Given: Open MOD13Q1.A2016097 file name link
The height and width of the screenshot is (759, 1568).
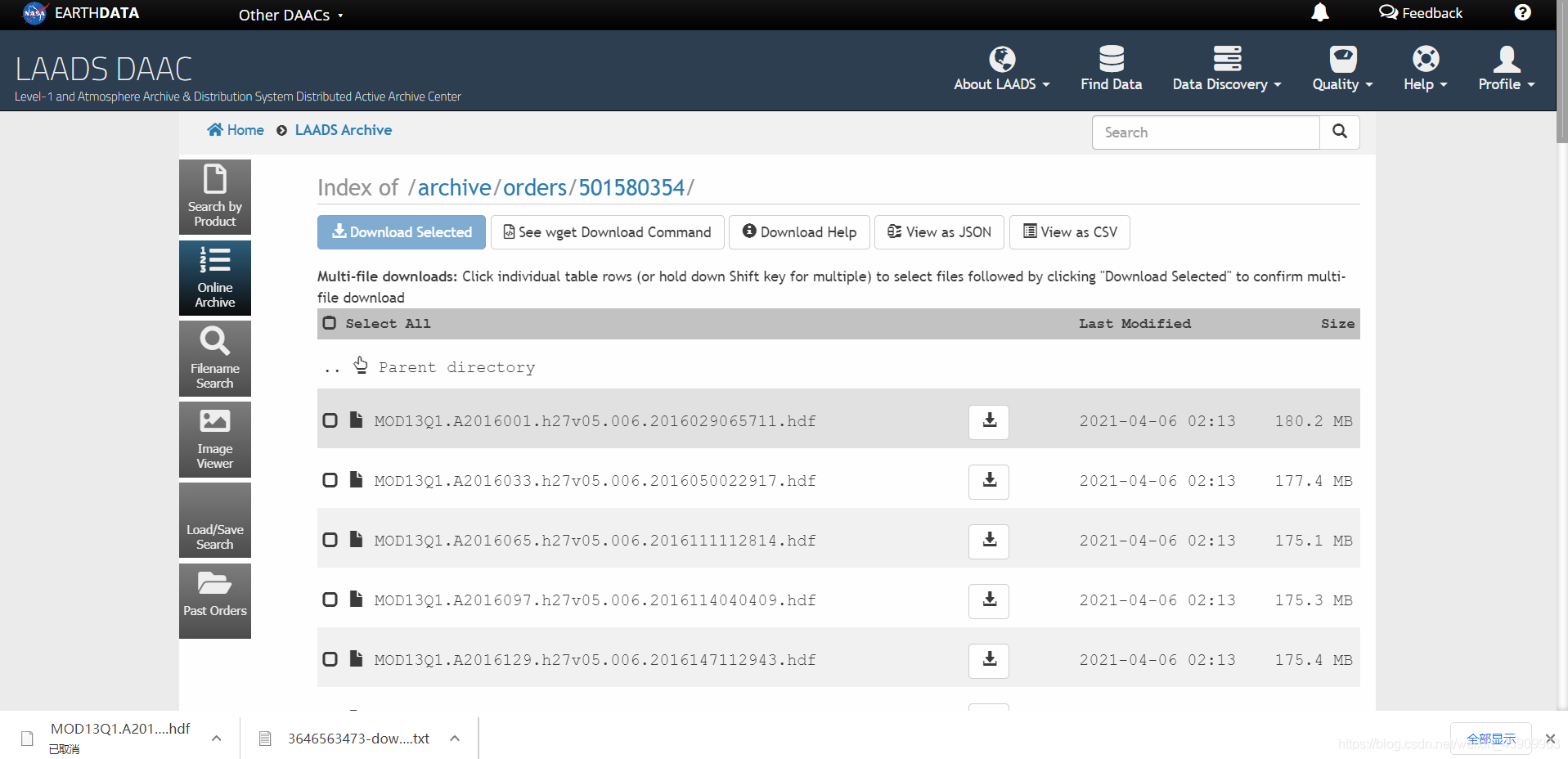Looking at the screenshot, I should click(x=595, y=600).
